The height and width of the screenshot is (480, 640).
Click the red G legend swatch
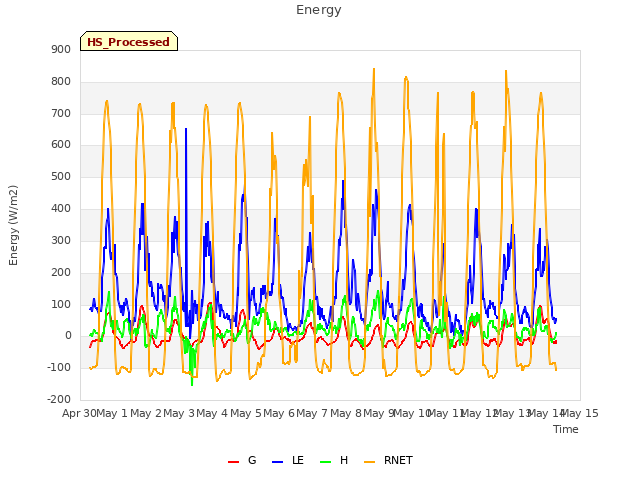[233, 462]
